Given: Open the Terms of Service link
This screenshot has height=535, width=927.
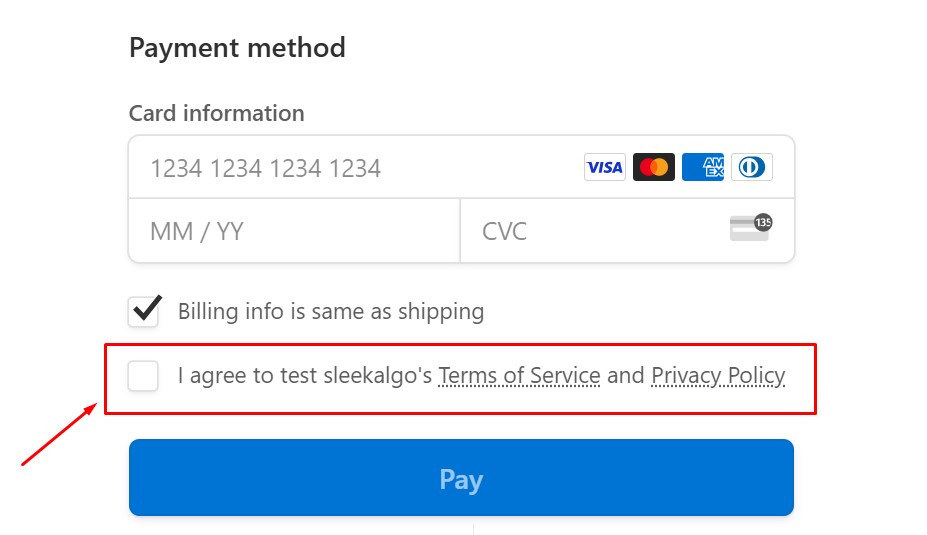Looking at the screenshot, I should tap(519, 376).
